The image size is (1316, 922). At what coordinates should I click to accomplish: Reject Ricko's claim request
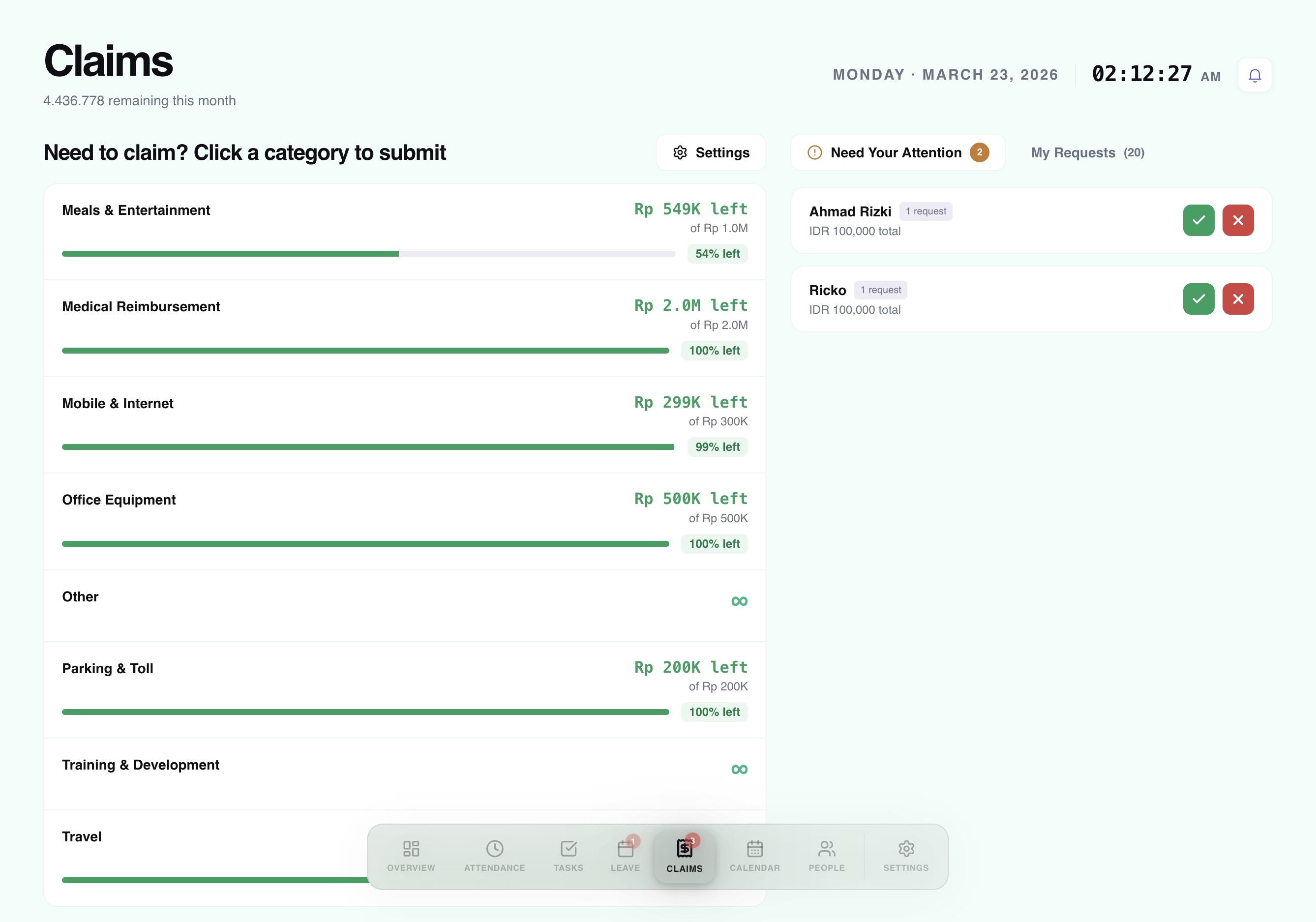[1238, 298]
